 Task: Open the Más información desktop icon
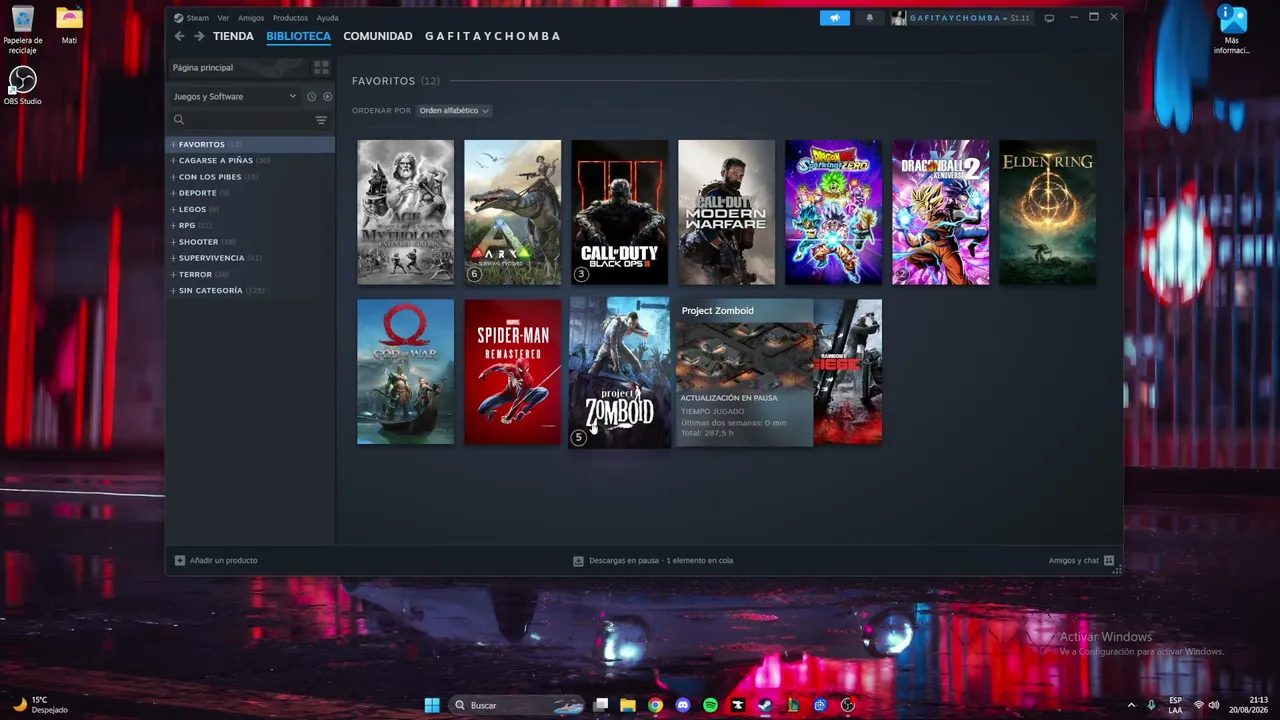(1232, 30)
